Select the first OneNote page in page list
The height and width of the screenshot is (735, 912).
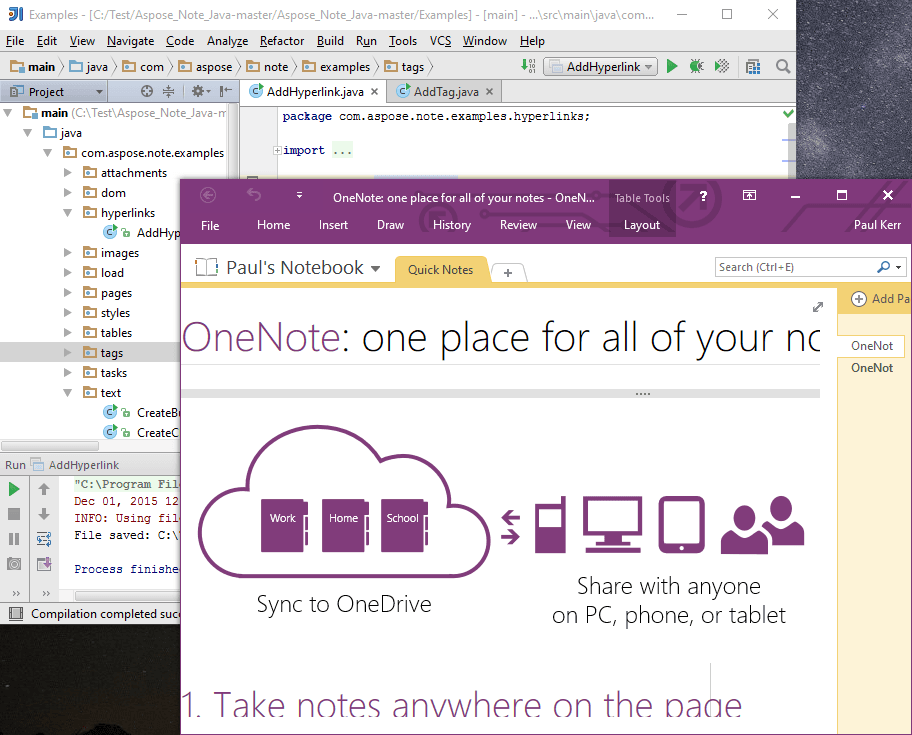tap(871, 346)
